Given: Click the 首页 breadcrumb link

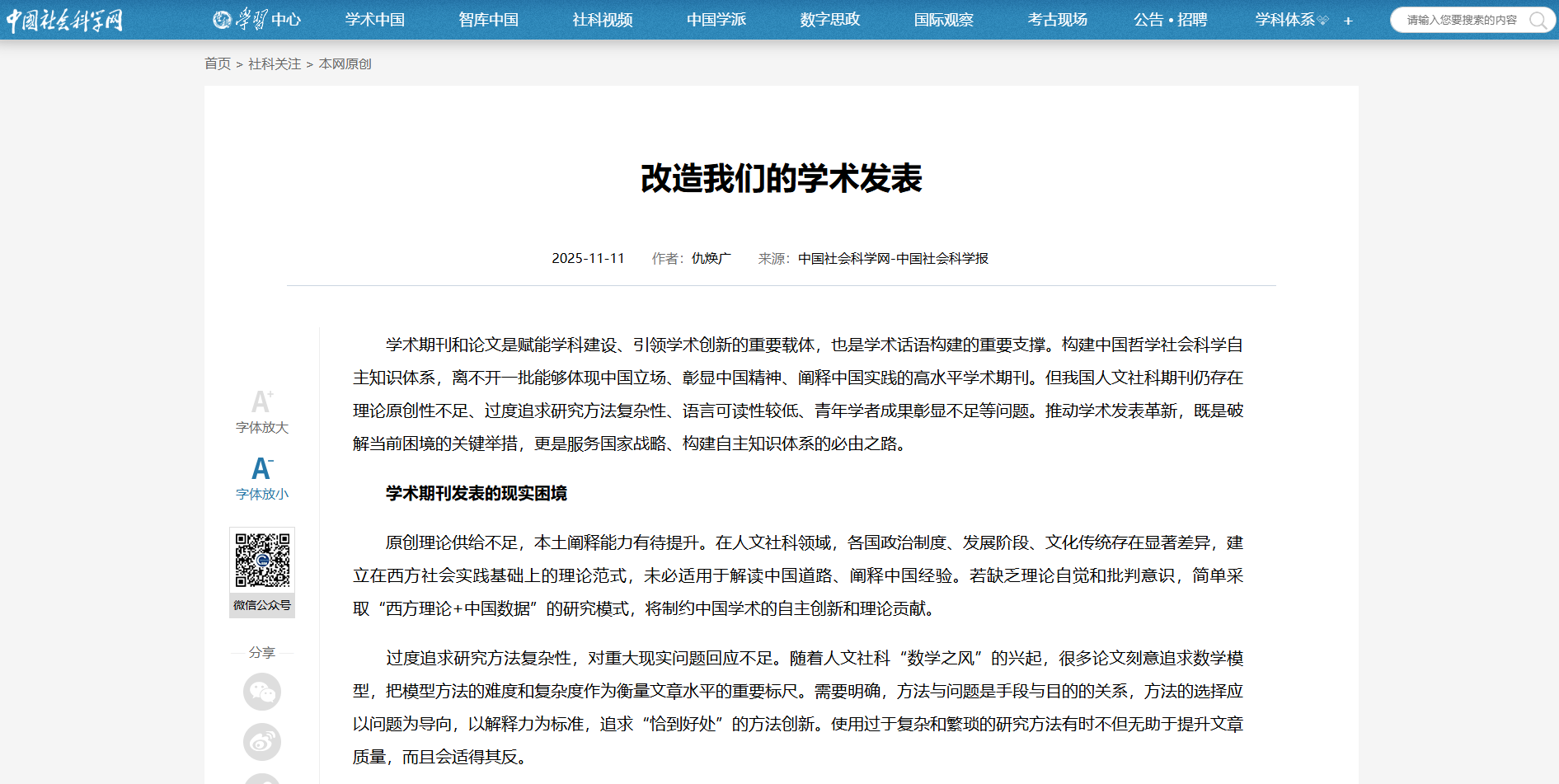Looking at the screenshot, I should 218,64.
